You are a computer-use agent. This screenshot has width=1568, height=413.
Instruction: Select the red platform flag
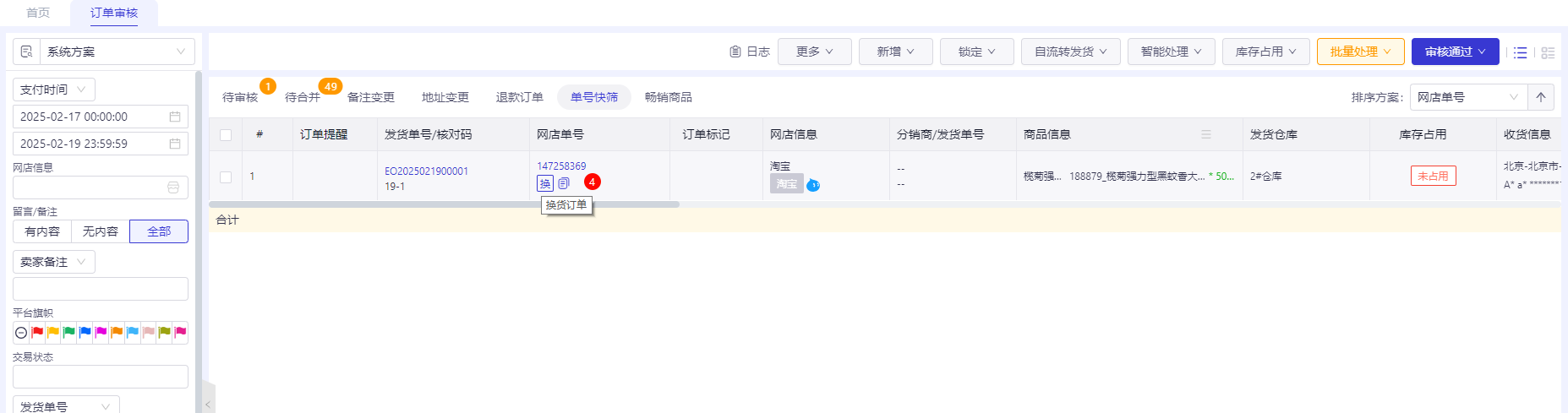tap(37, 333)
